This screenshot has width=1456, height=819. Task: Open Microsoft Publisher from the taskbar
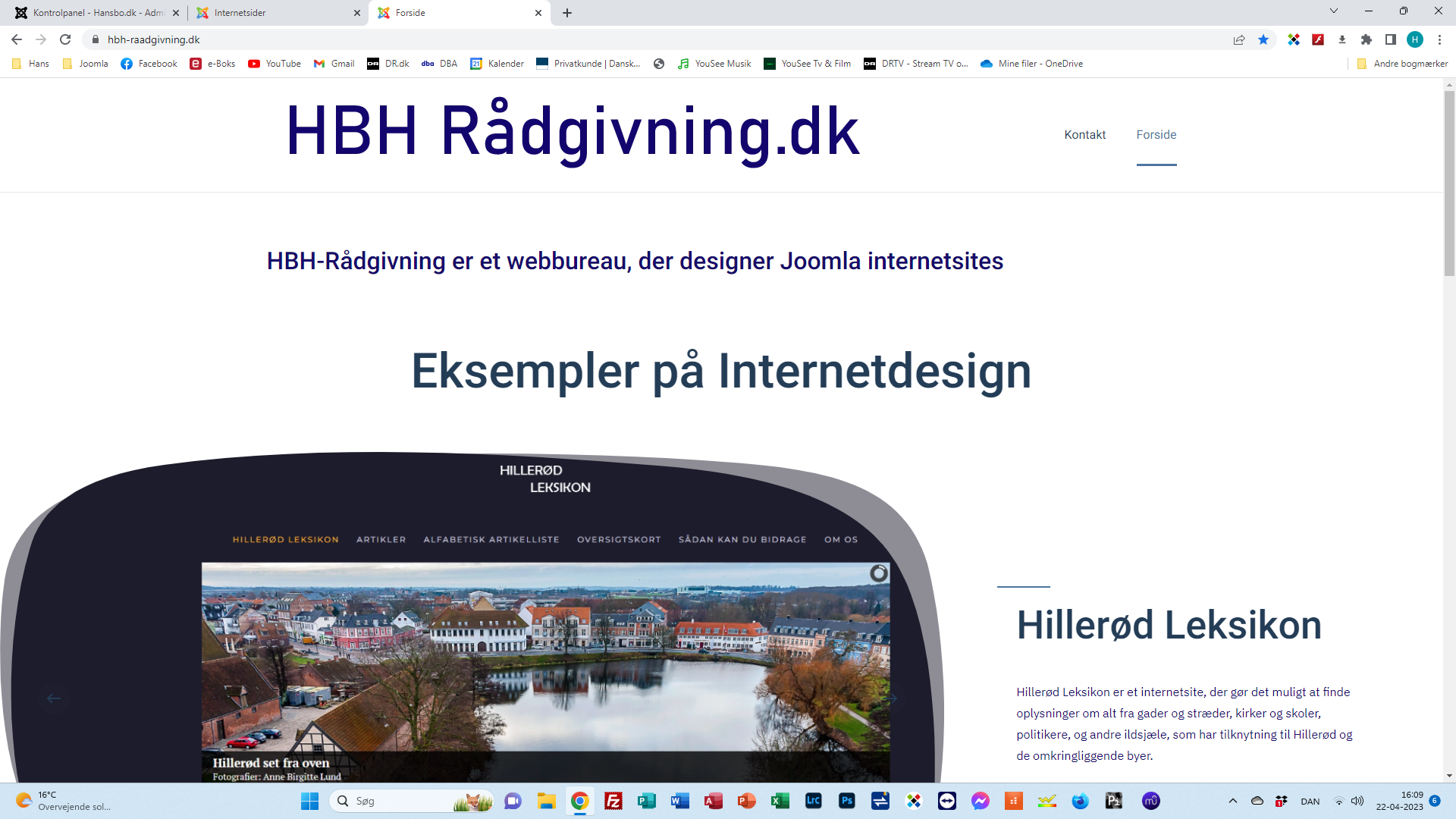(x=647, y=801)
